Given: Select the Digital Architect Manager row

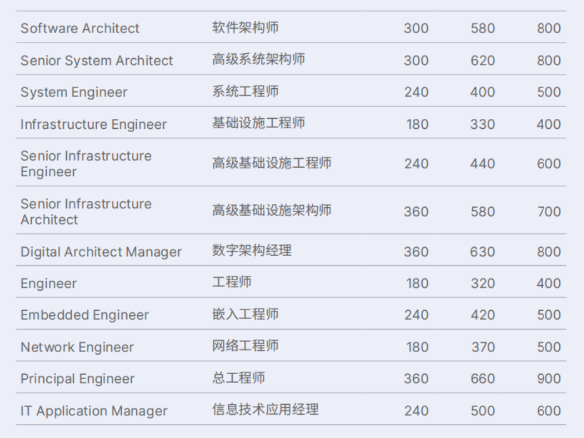Looking at the screenshot, I should point(291,252).
